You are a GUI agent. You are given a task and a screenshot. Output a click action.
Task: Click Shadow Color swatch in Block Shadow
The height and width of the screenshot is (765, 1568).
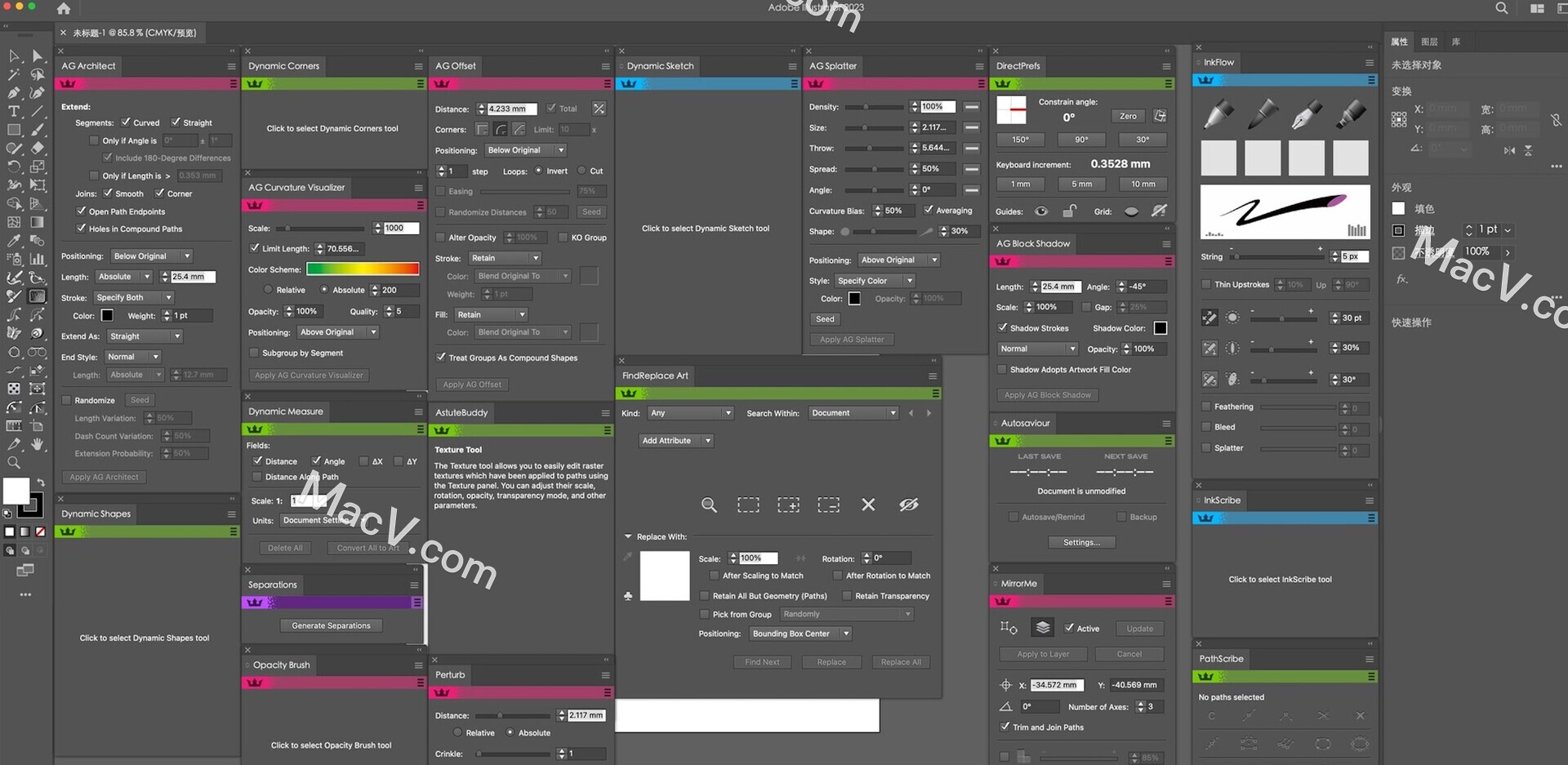tap(1160, 328)
